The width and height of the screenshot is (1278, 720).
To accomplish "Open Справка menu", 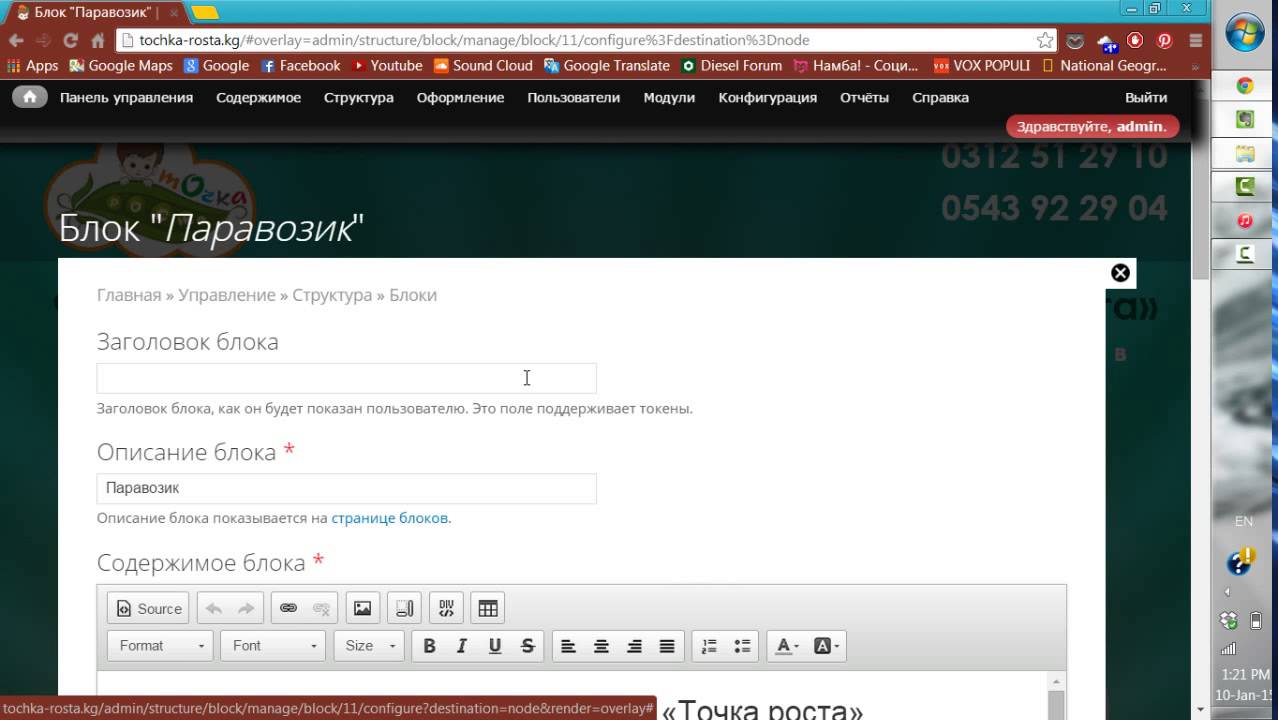I will pyautogui.click(x=940, y=97).
